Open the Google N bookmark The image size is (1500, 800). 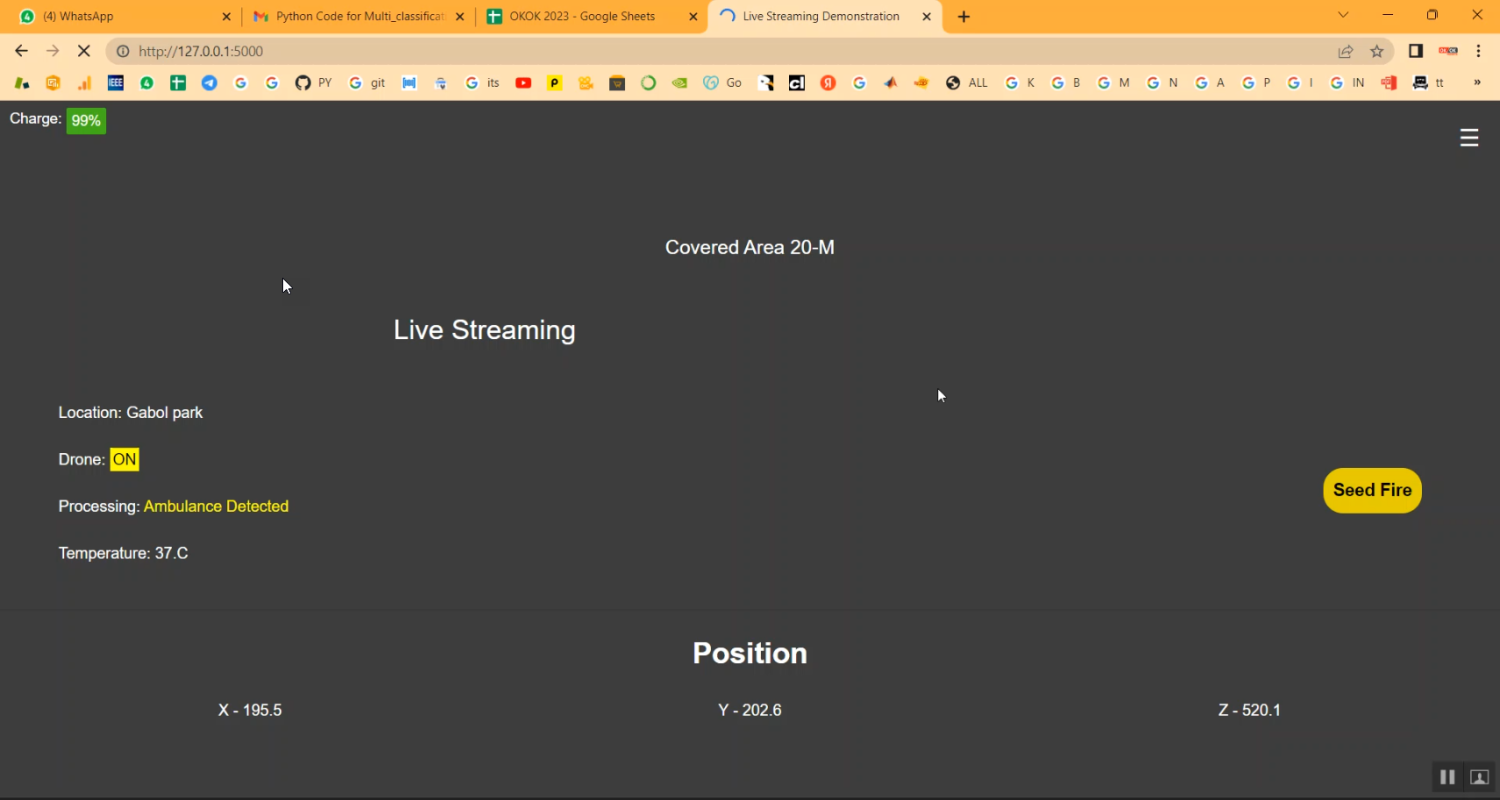[1162, 83]
